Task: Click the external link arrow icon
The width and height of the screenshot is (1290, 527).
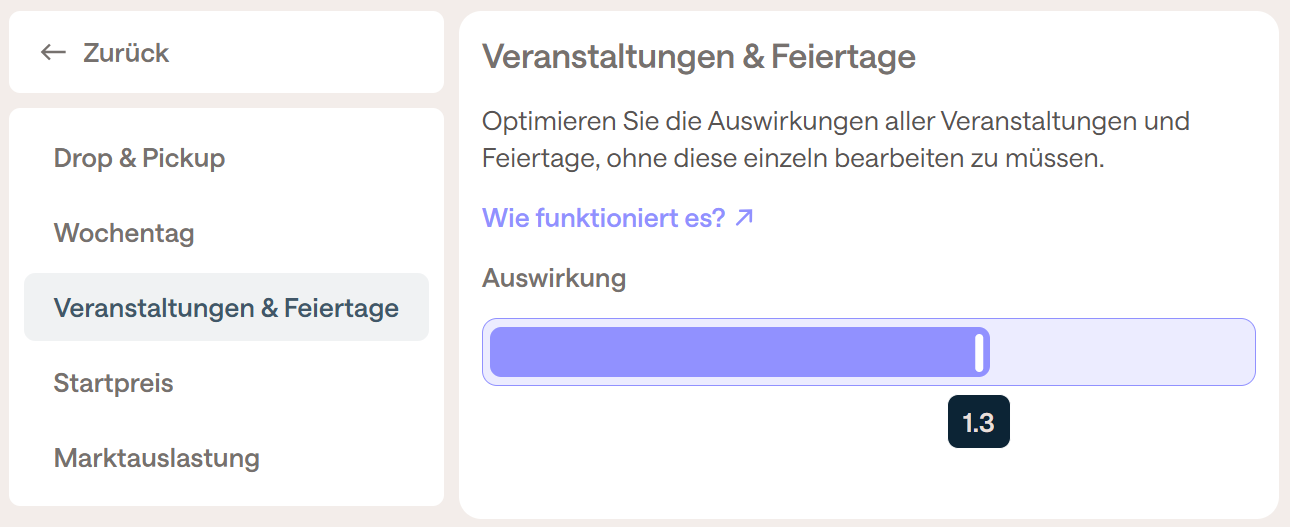Action: 744,217
